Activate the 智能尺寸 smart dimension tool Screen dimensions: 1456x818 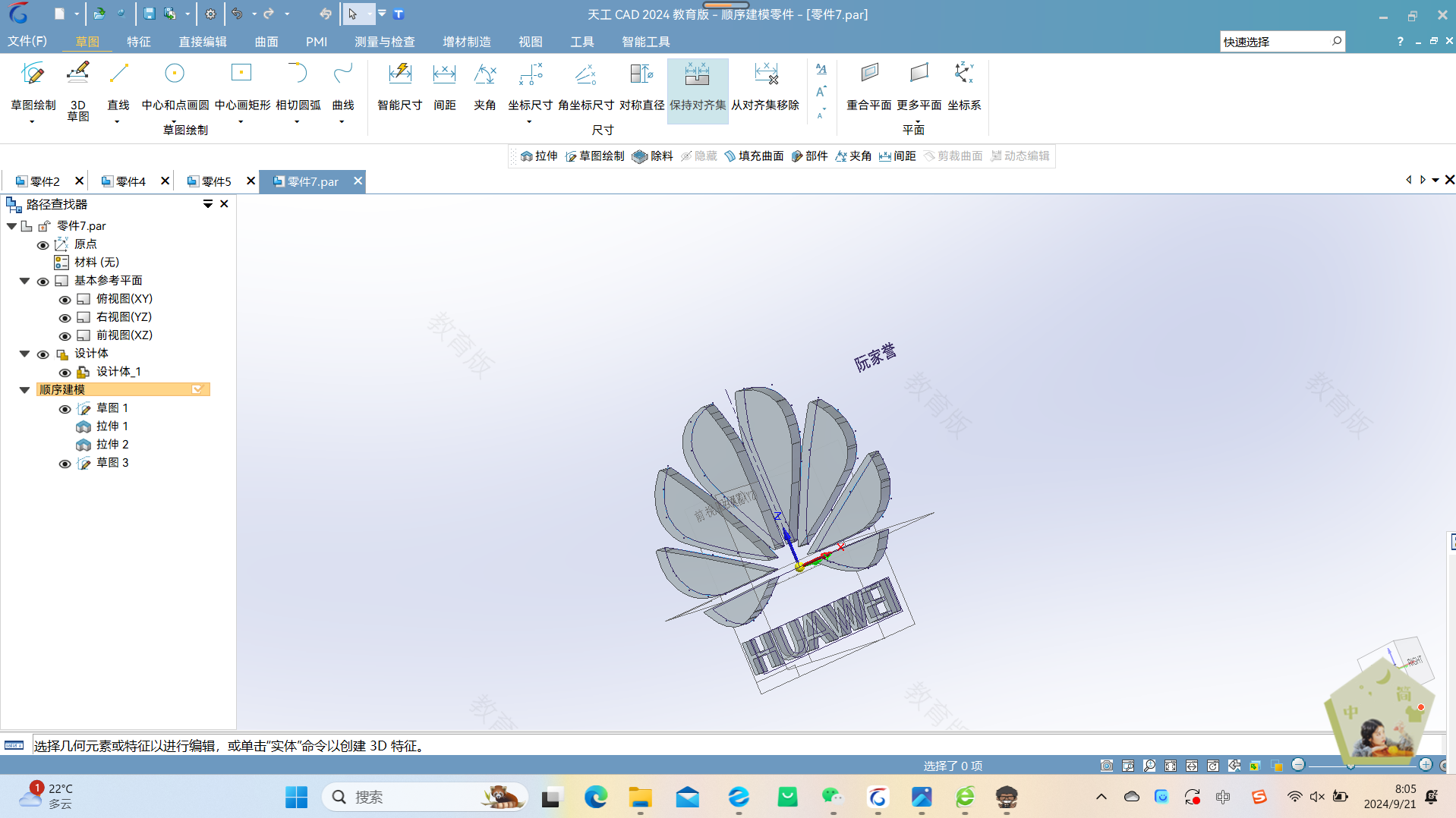point(399,86)
